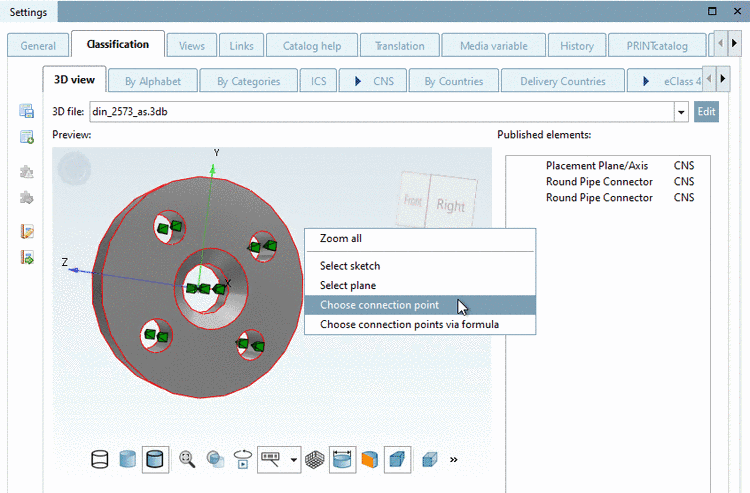The width and height of the screenshot is (750, 493).
Task: Open the 3D file combo box arrow
Action: coord(681,112)
